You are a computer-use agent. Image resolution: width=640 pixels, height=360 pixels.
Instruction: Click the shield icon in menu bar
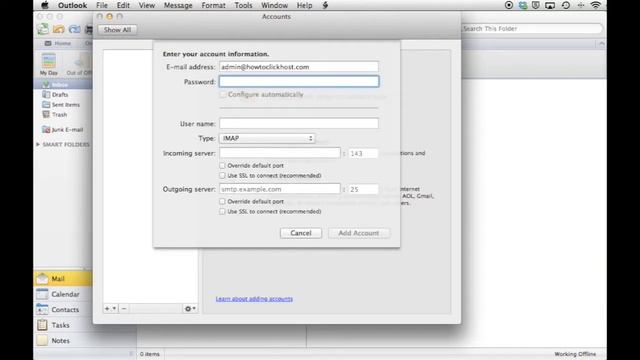[x=536, y=5]
